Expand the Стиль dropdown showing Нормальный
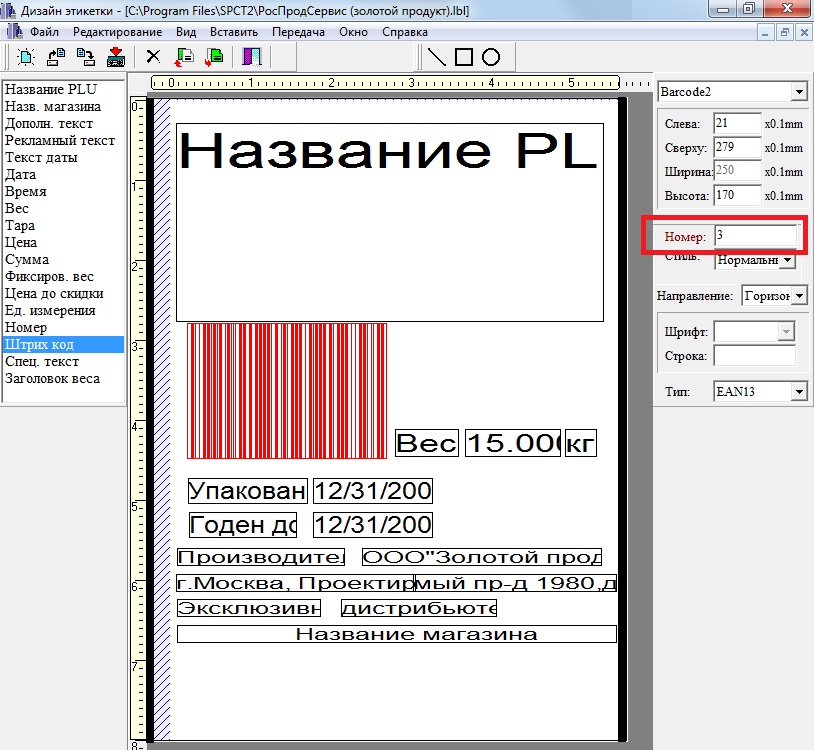Viewport: 814px width, 750px height. (x=787, y=260)
